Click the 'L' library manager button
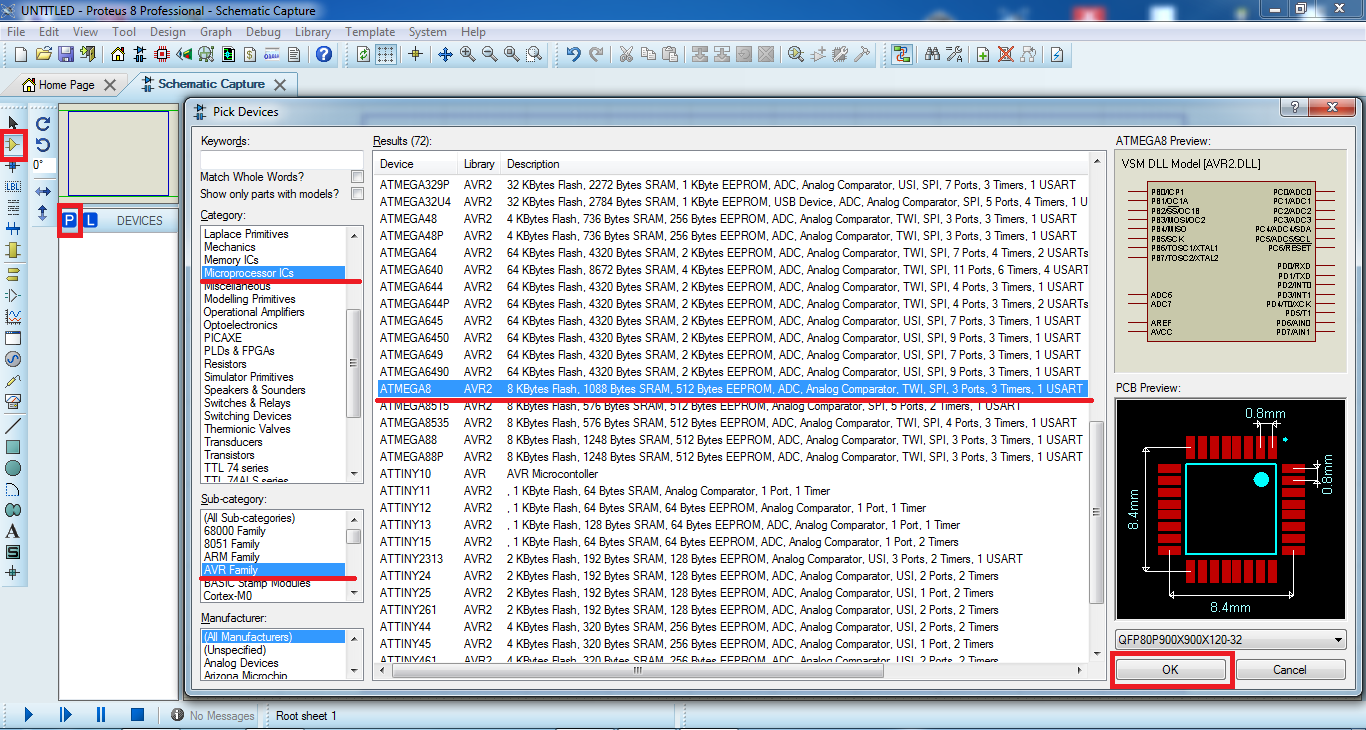The width and height of the screenshot is (1366, 730). 89,220
